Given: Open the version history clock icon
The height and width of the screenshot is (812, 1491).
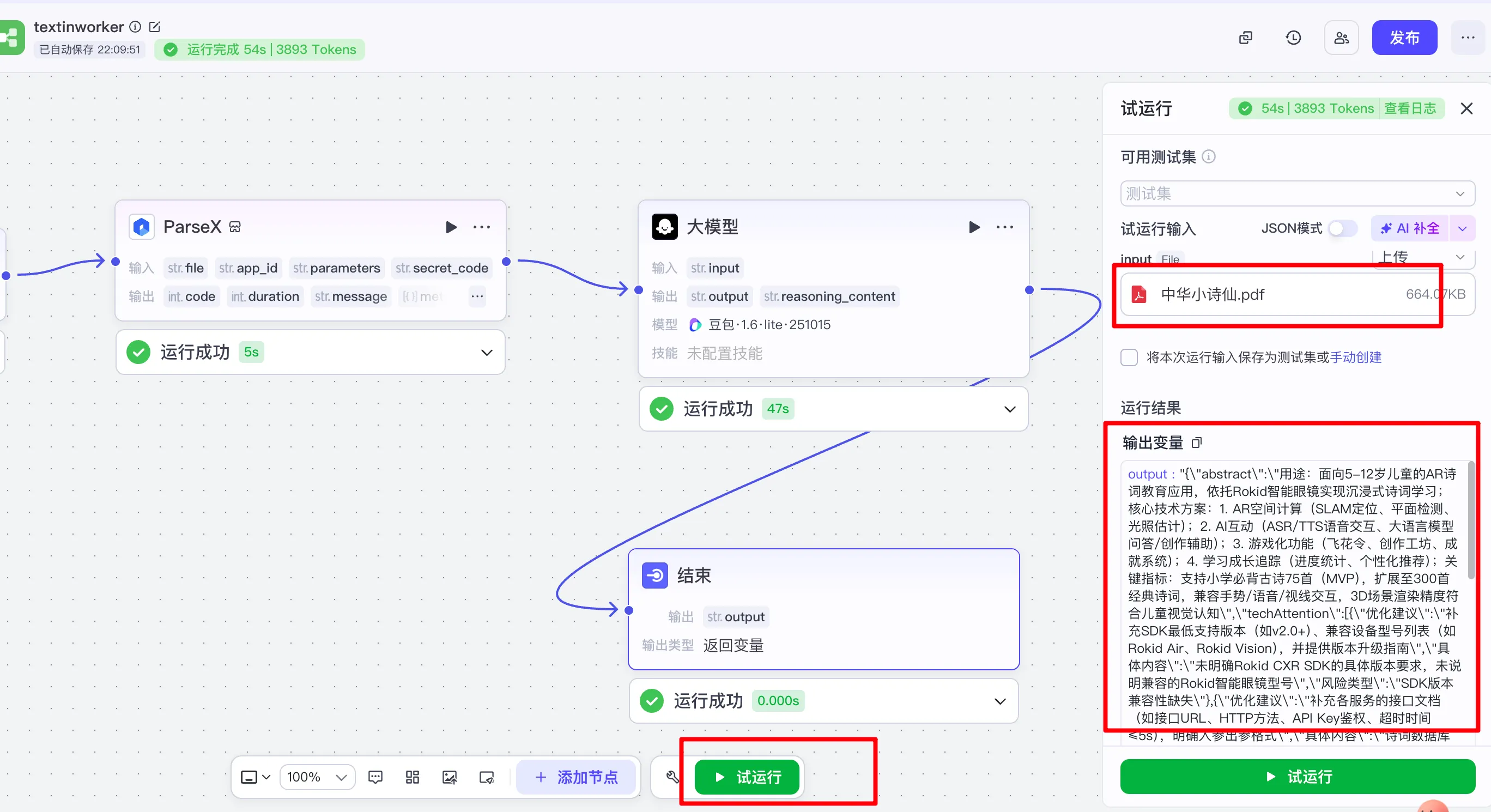Looking at the screenshot, I should pos(1293,38).
